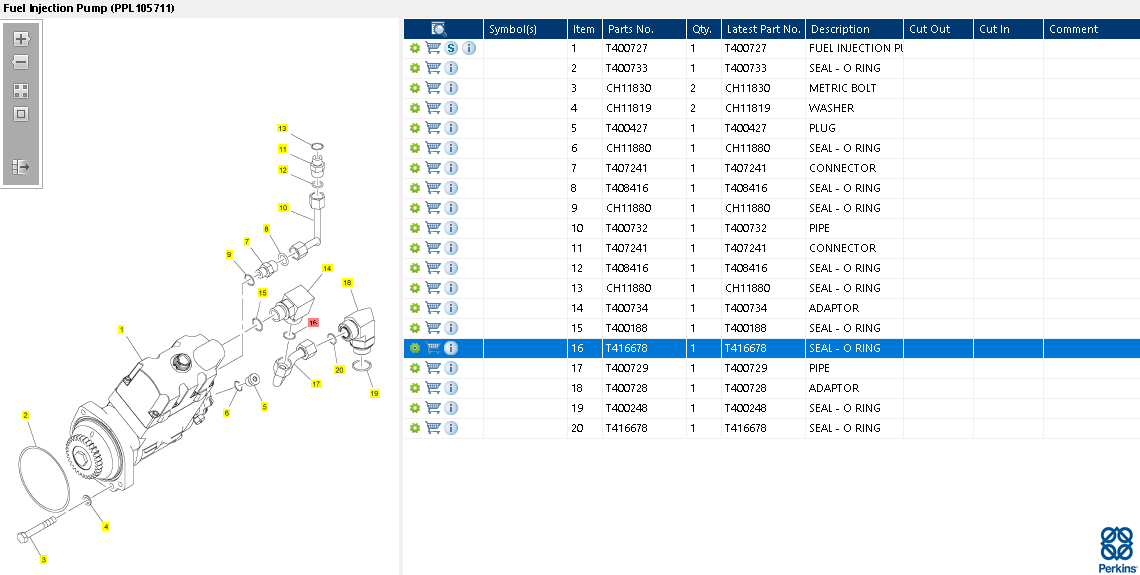1140x575 pixels.
Task: Click the search icon in table header
Action: point(438,29)
